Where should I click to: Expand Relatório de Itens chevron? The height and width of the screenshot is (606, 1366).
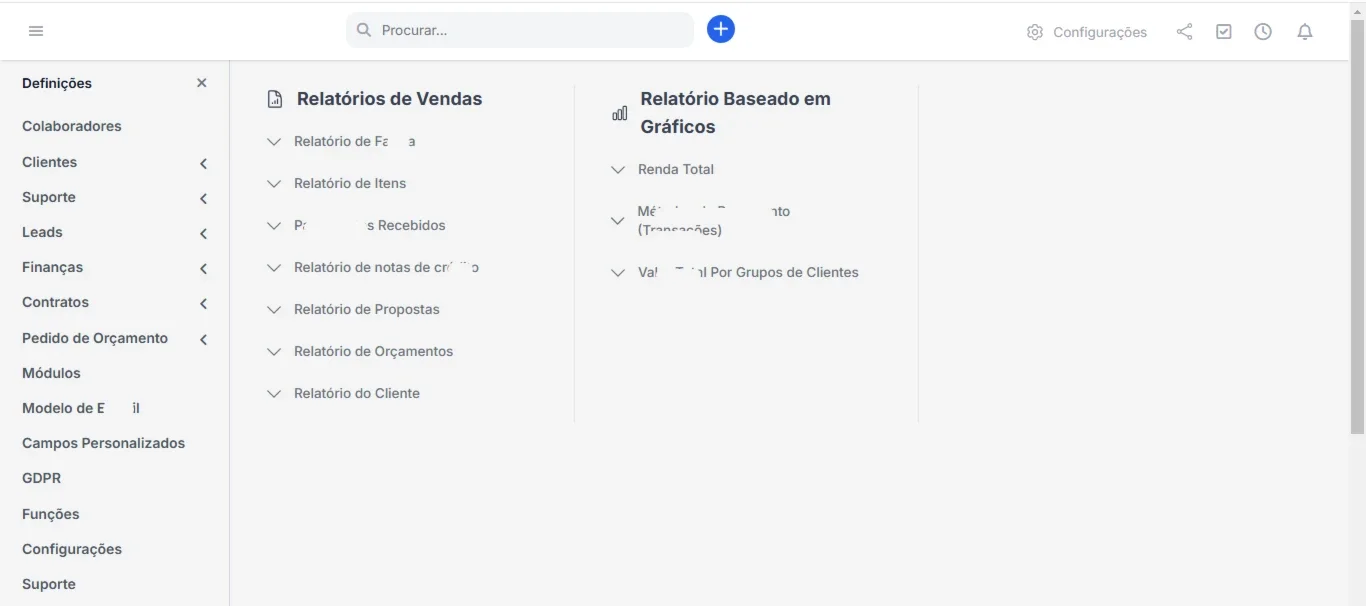click(x=274, y=184)
